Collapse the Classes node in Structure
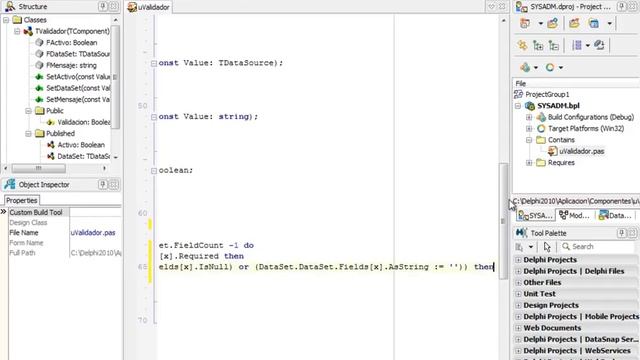The height and width of the screenshot is (360, 640). [6, 20]
